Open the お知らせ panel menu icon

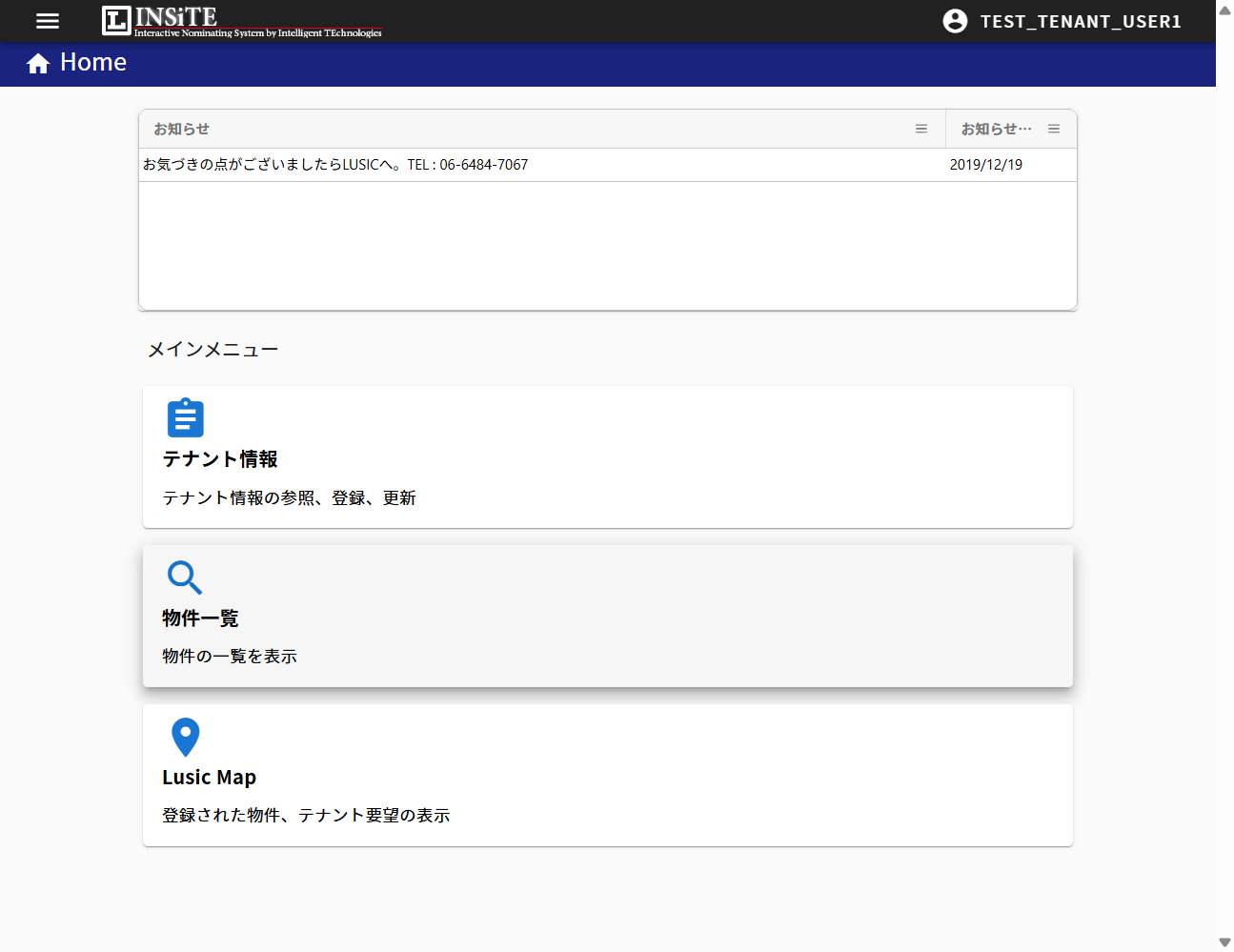click(920, 129)
